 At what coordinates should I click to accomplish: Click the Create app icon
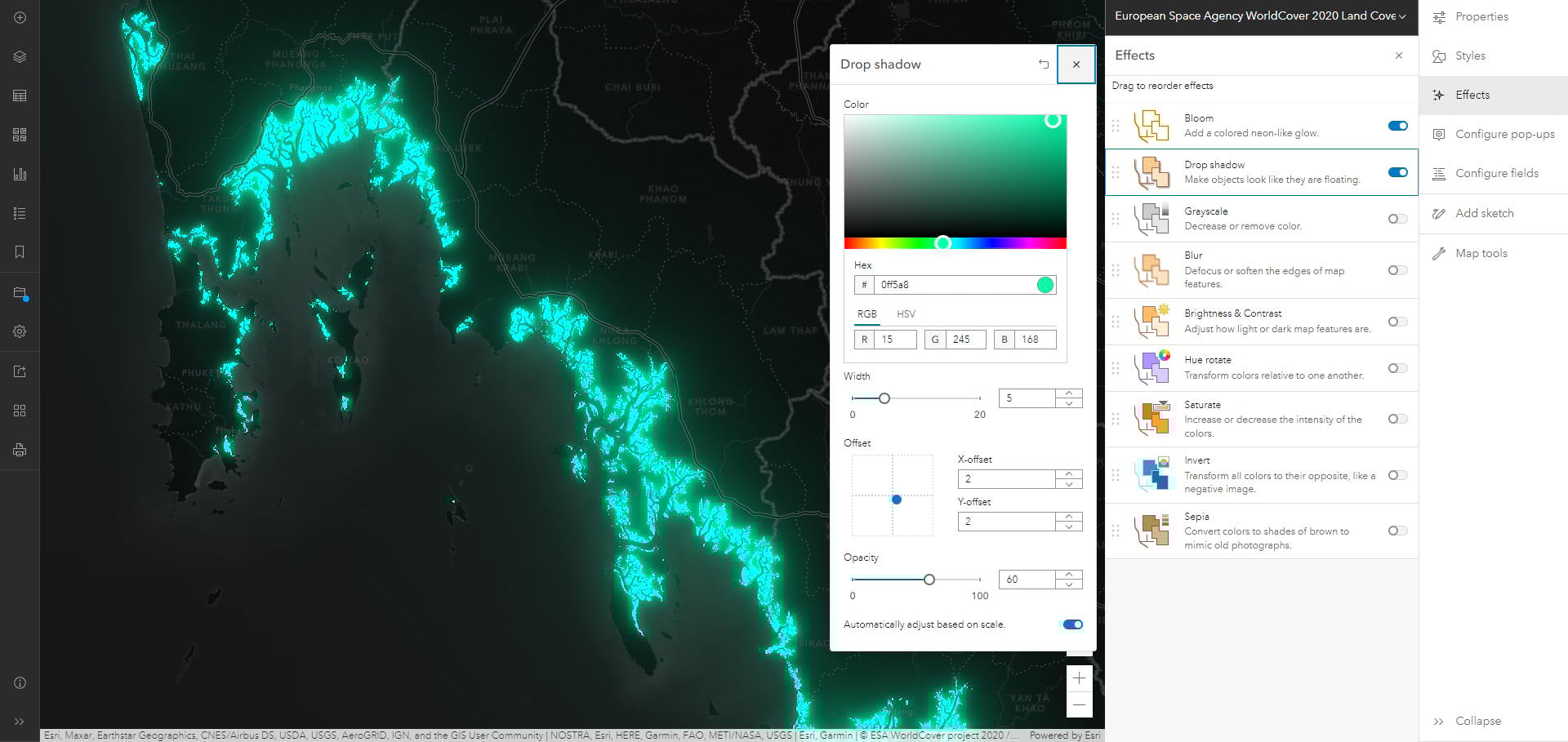point(20,411)
